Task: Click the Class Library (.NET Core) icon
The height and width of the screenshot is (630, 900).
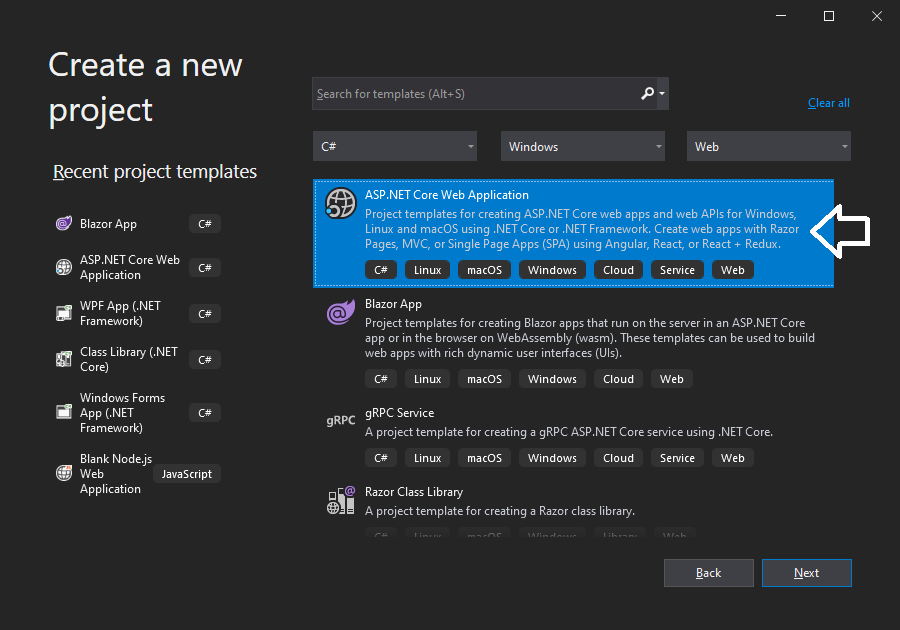Action: [x=64, y=359]
